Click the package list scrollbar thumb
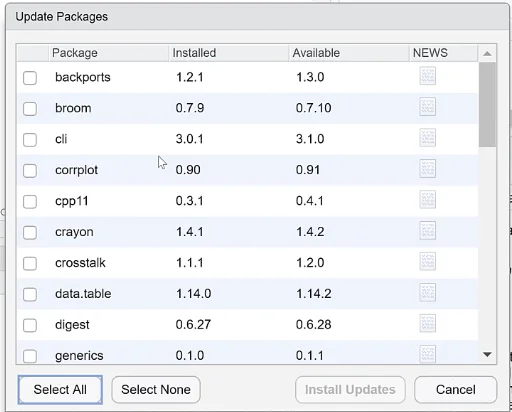The image size is (512, 412). click(x=487, y=104)
